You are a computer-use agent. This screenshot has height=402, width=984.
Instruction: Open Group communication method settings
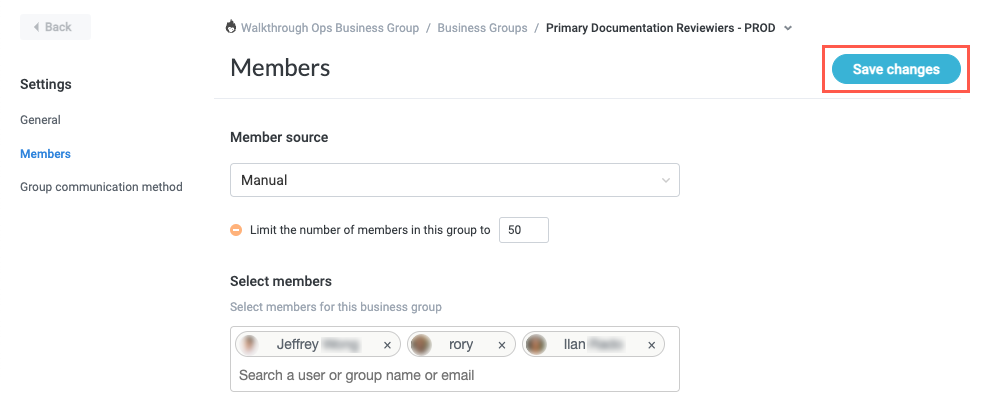101,187
